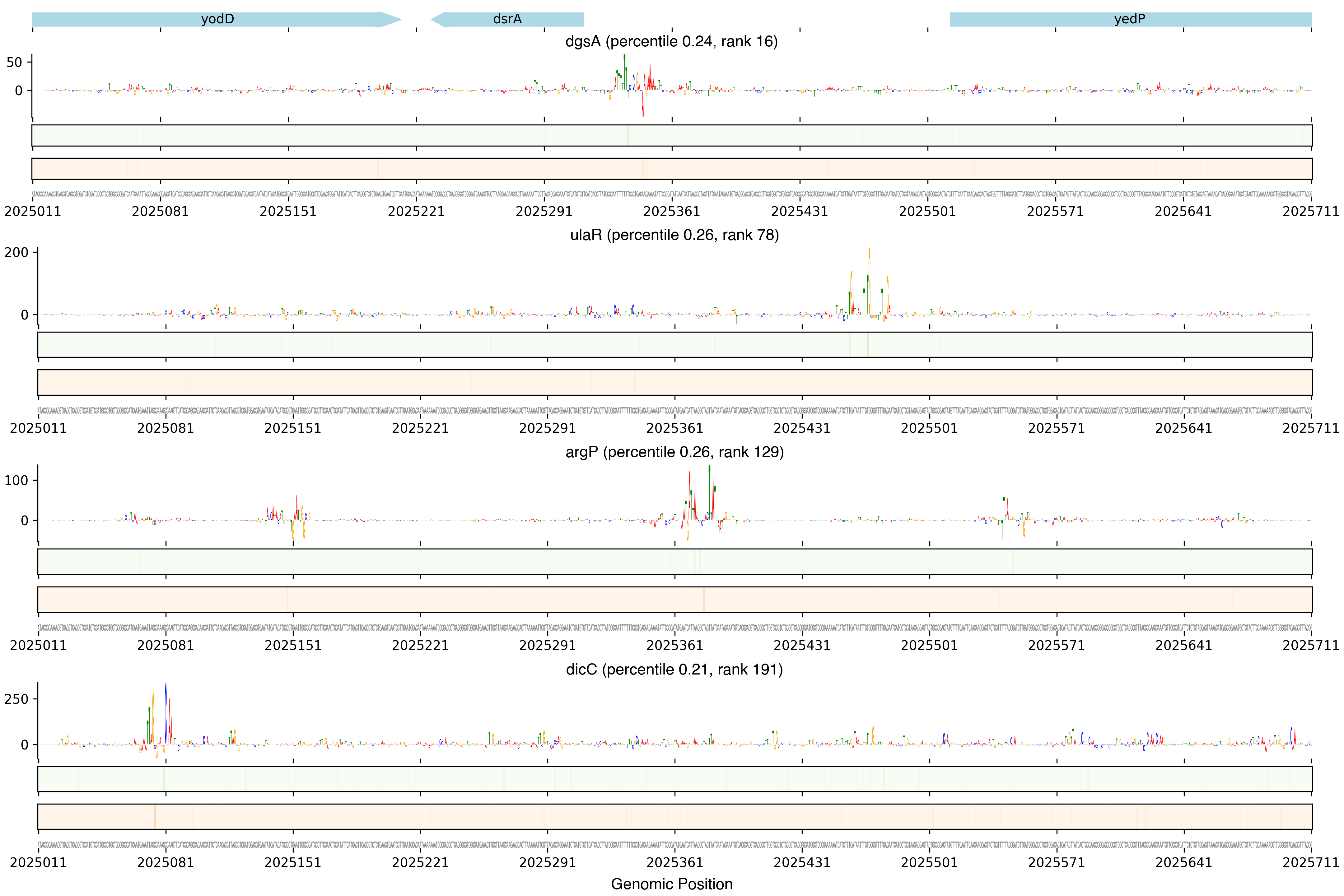
Task: Click the yodD gene annotation arrow
Action: coord(217,19)
